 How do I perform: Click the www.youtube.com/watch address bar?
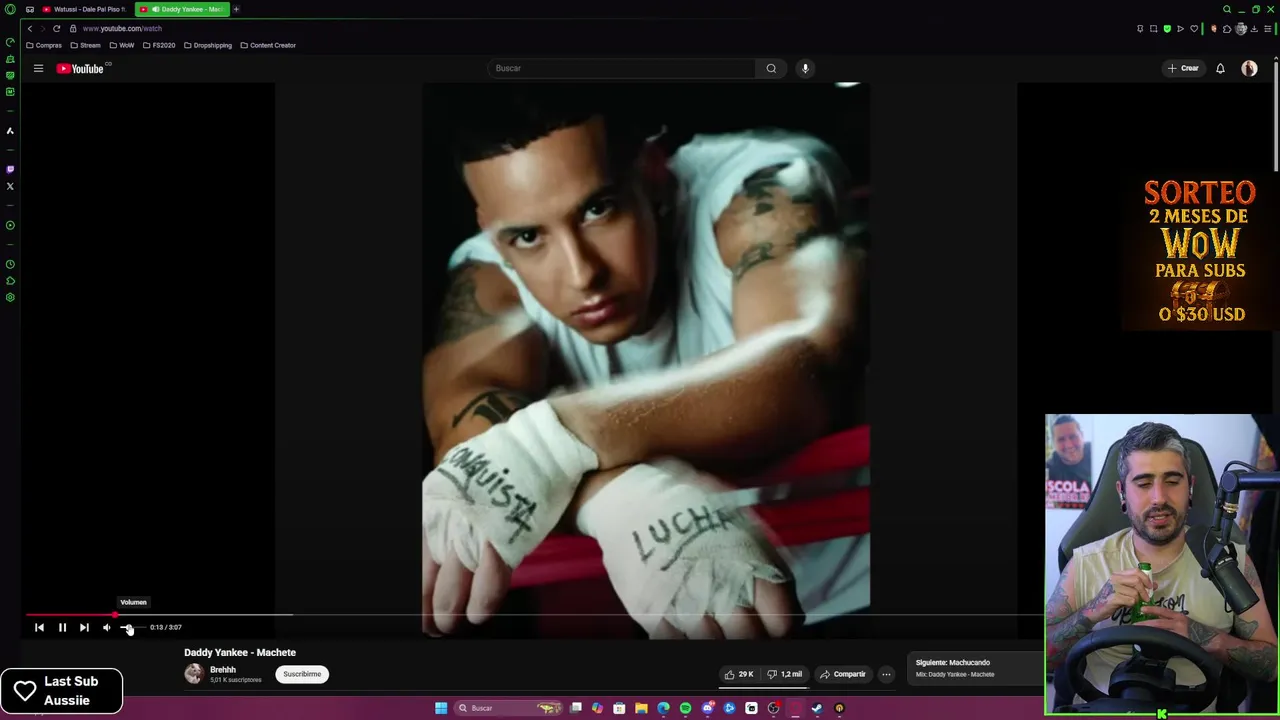[x=122, y=29]
